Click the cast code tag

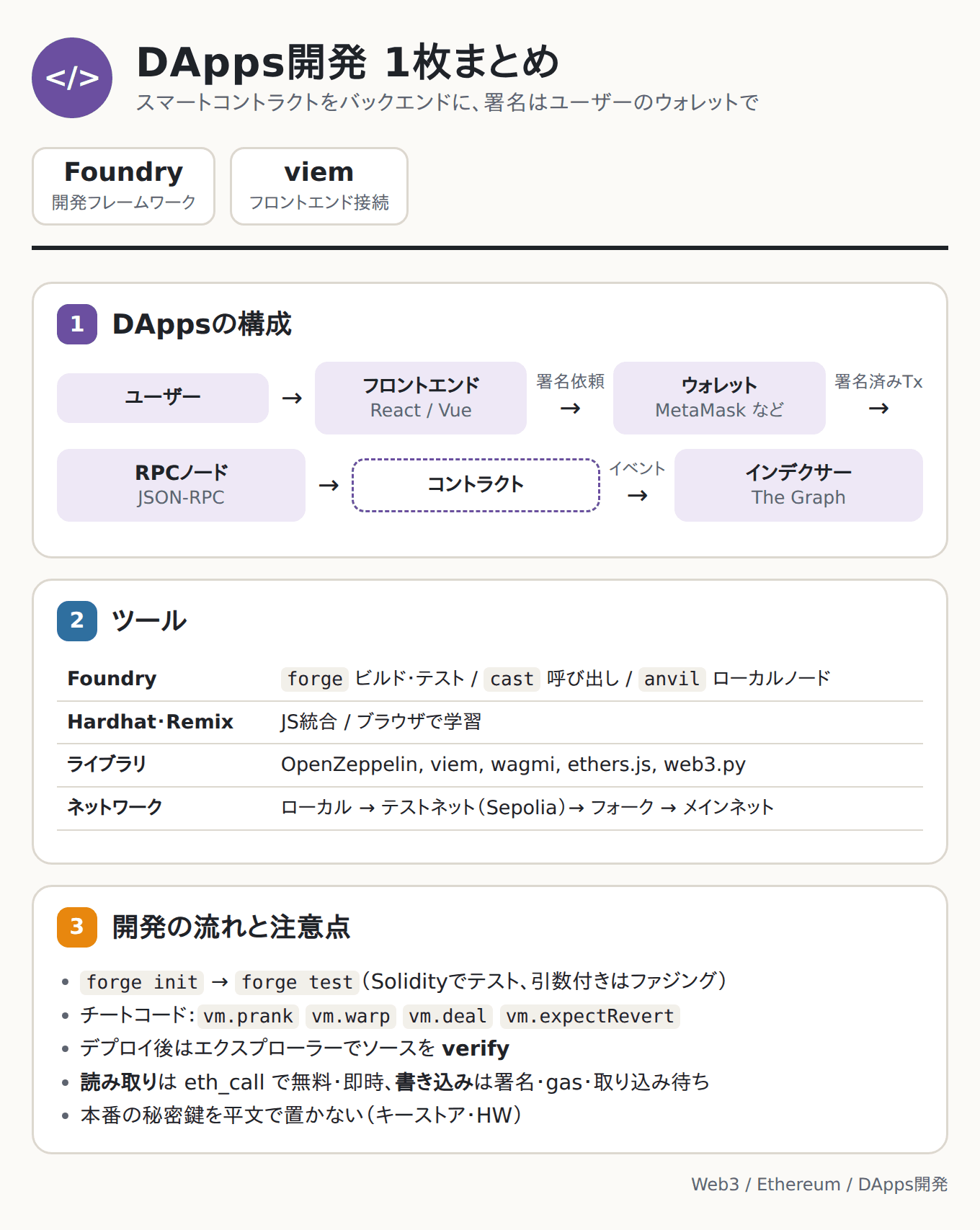(512, 679)
